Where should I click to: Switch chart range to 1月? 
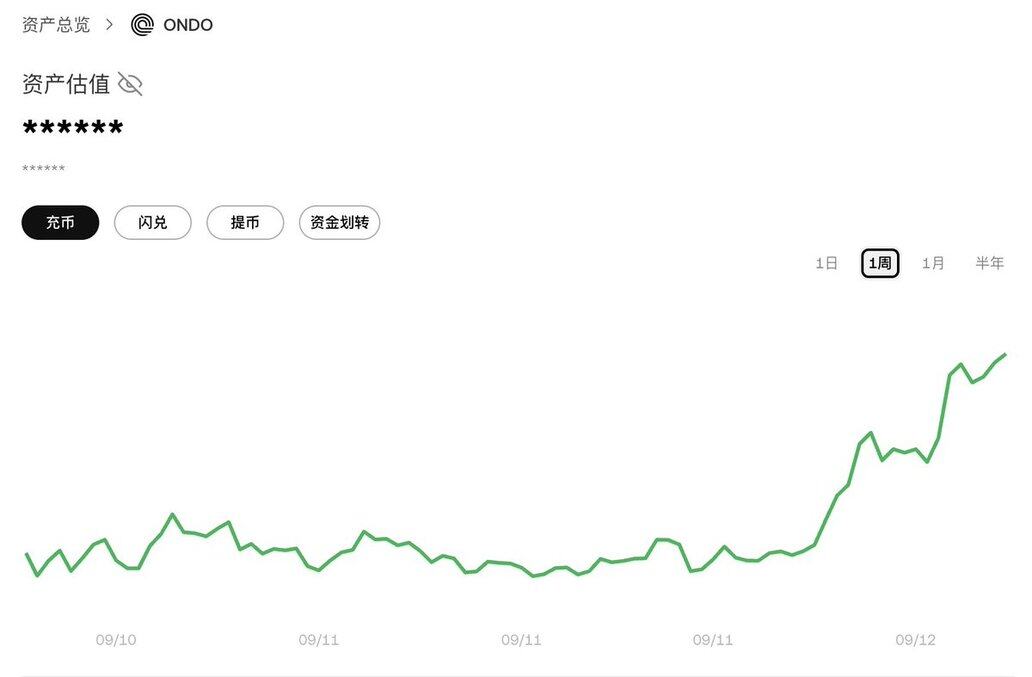[933, 263]
